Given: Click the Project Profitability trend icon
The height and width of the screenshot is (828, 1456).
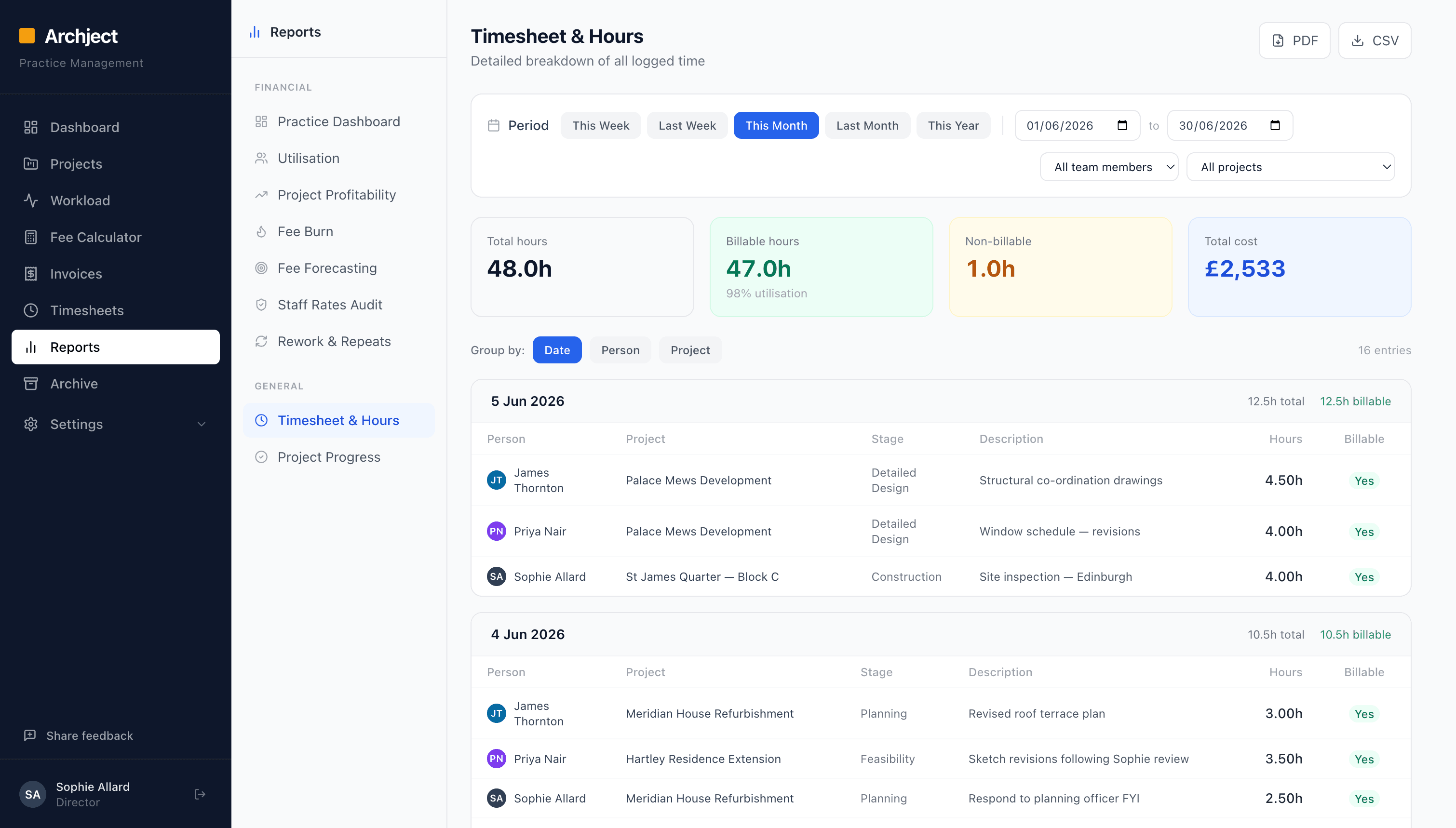Looking at the screenshot, I should [x=261, y=195].
